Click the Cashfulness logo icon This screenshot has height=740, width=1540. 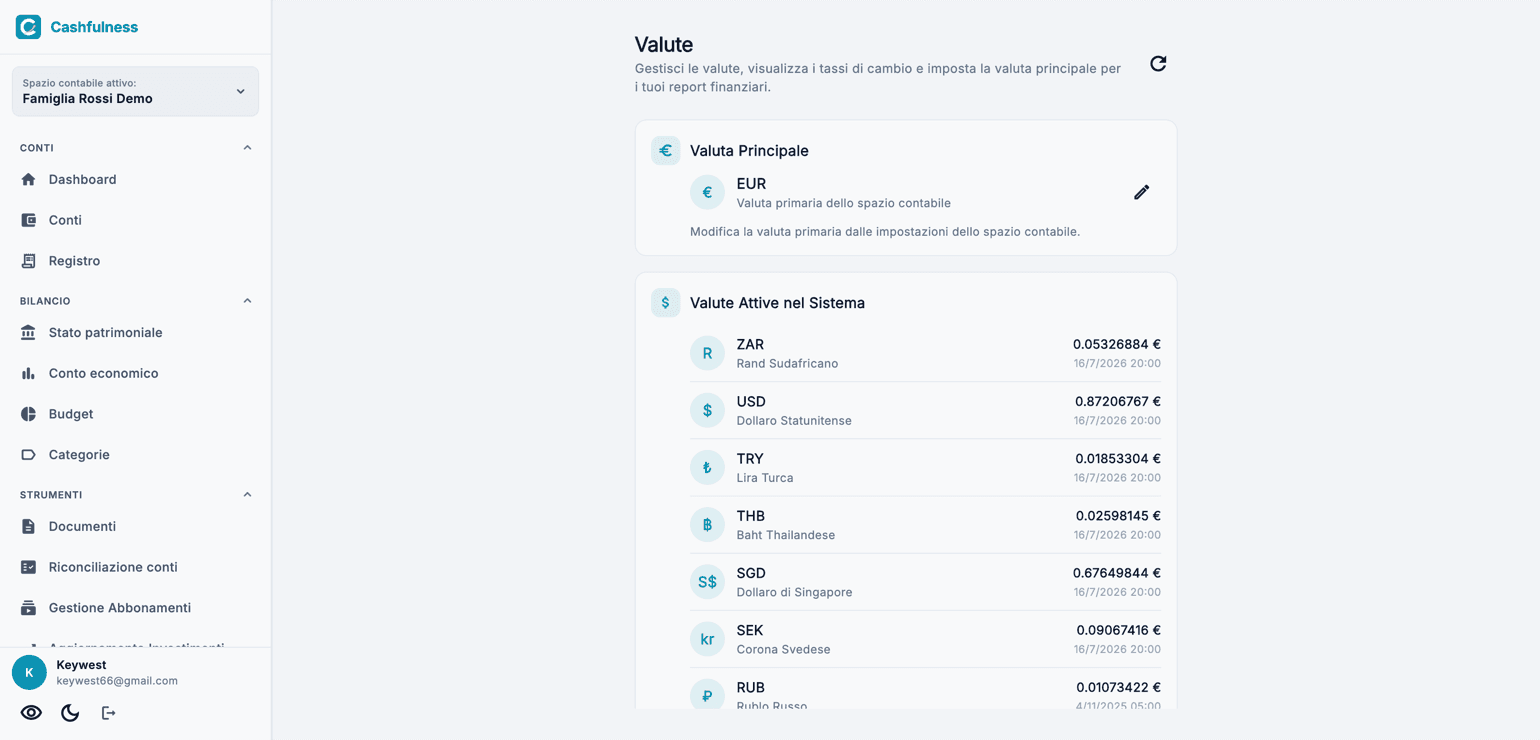point(28,27)
